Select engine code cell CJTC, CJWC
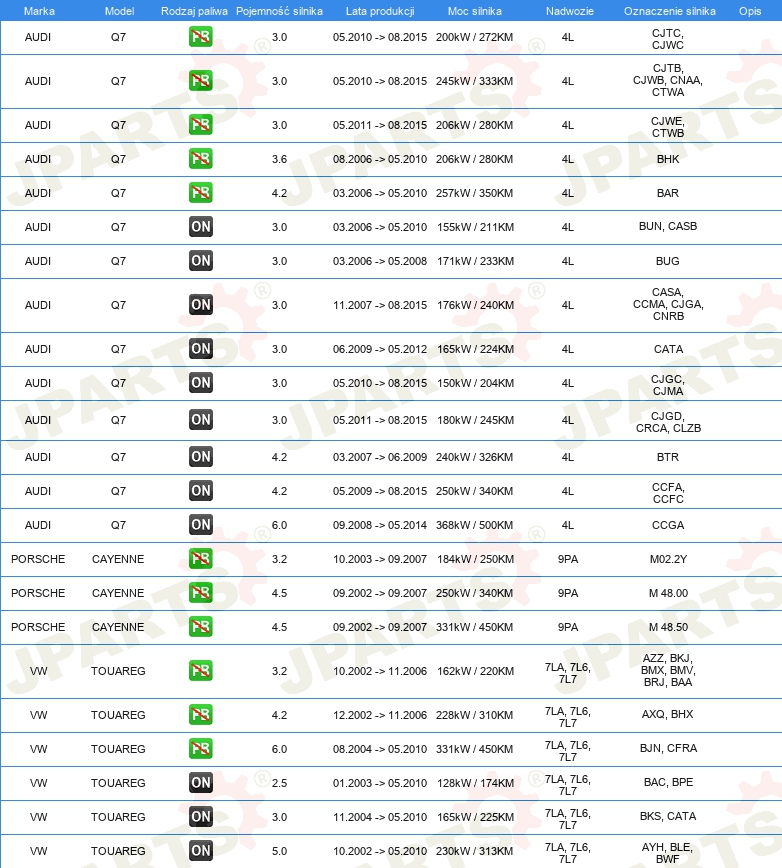The width and height of the screenshot is (782, 868). pyautogui.click(x=667, y=39)
